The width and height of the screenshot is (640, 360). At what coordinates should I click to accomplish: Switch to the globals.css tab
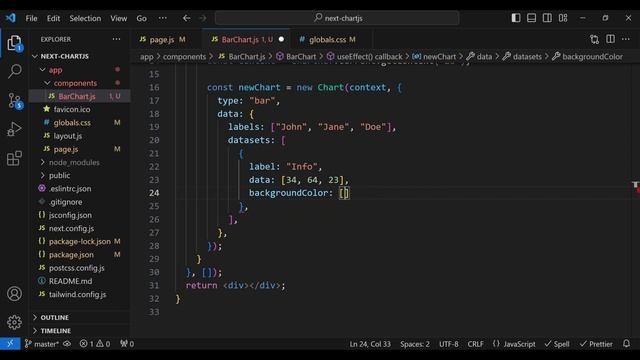[x=331, y=40]
